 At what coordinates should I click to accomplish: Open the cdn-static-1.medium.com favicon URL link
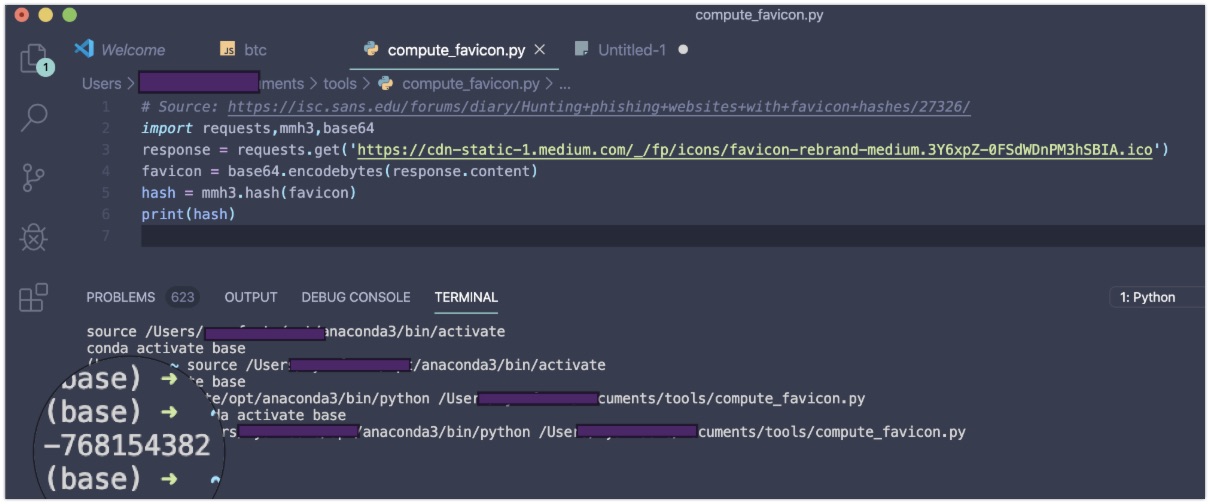click(755, 150)
